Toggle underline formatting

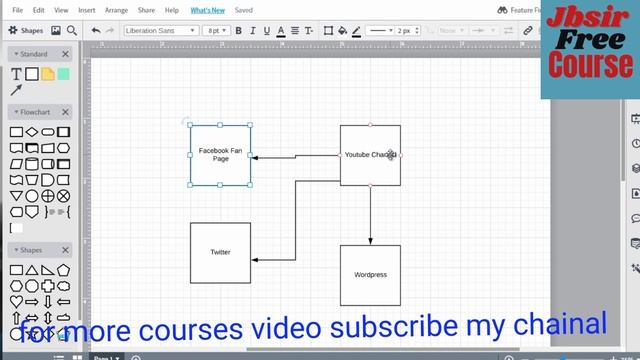[267, 31]
